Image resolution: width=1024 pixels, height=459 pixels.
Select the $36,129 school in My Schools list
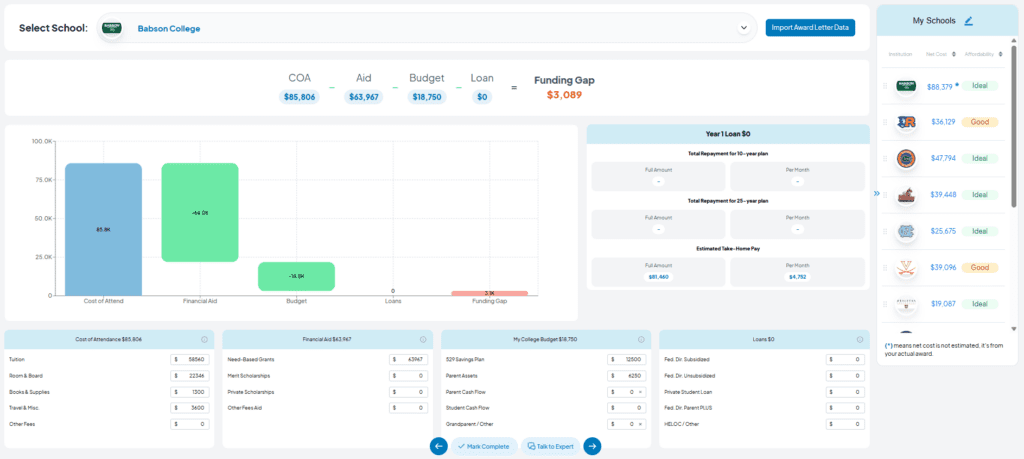(944, 122)
